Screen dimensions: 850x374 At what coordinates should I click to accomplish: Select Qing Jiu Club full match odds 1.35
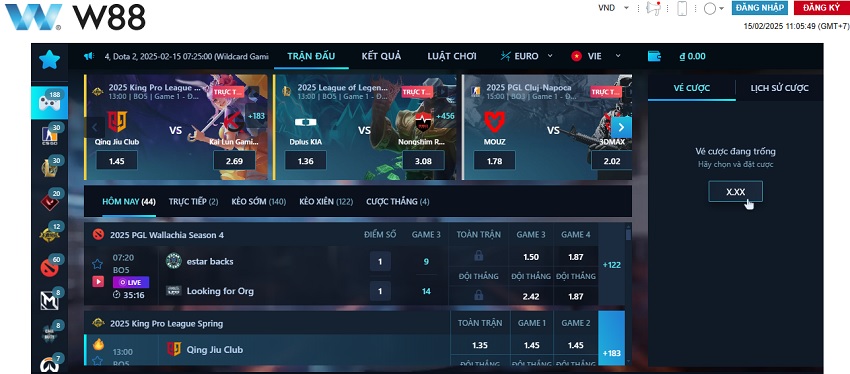click(x=480, y=345)
